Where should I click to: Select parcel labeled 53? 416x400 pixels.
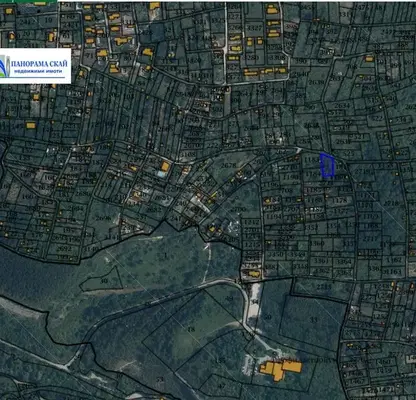(160, 379)
